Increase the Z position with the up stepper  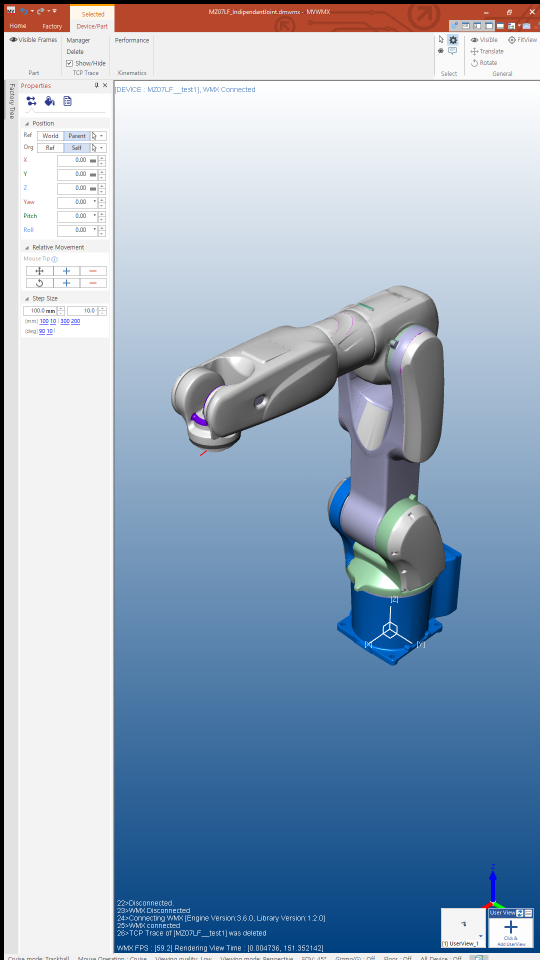point(102,186)
